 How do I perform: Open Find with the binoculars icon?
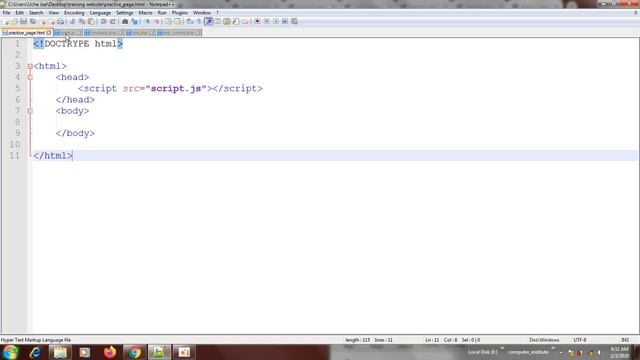[125, 21]
